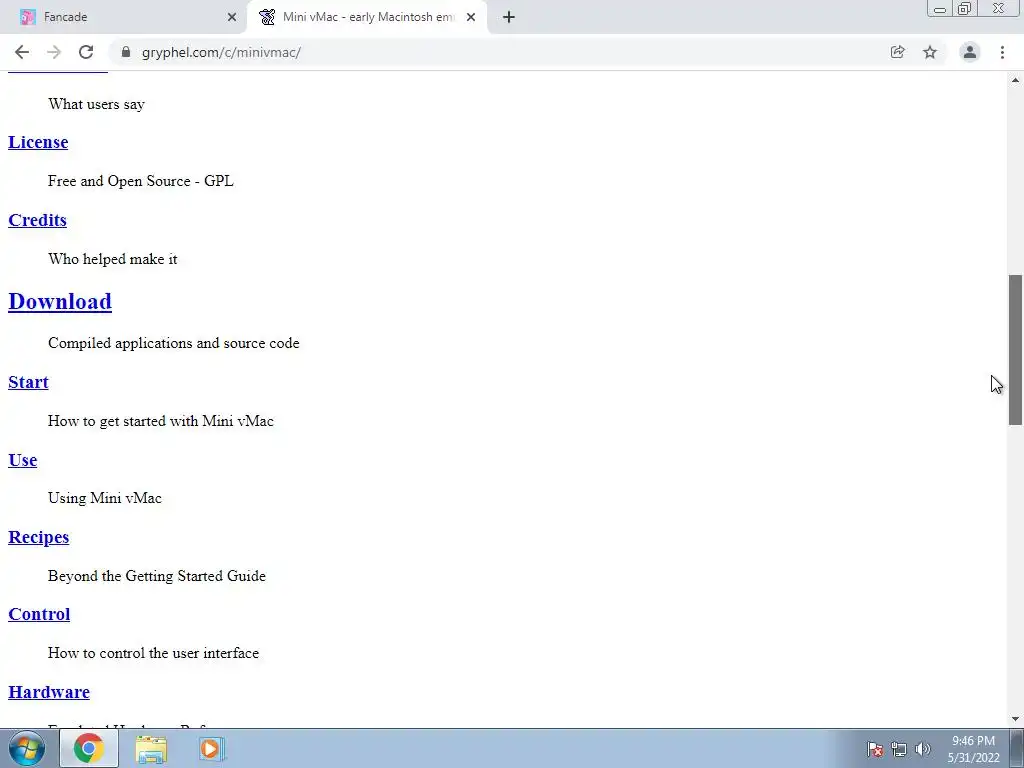The width and height of the screenshot is (1024, 768).
Task: Open the Hardware link
Action: click(x=49, y=692)
